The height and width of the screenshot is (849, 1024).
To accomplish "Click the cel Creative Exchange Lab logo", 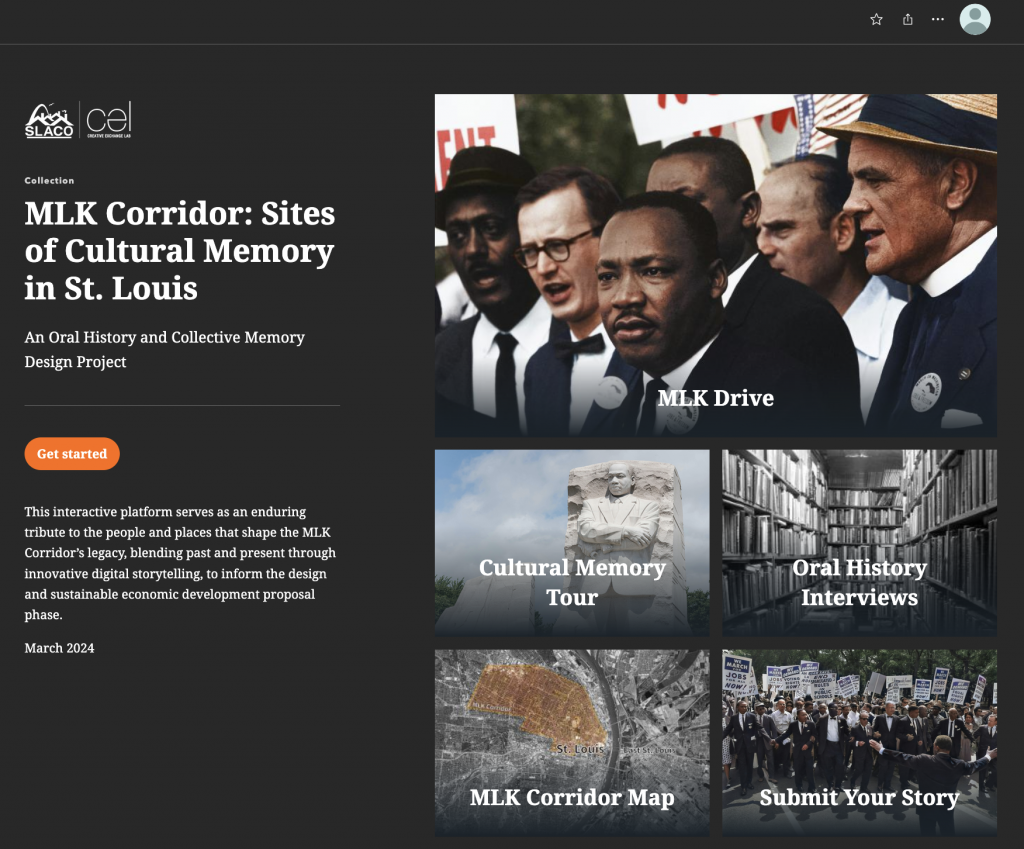I will 109,120.
